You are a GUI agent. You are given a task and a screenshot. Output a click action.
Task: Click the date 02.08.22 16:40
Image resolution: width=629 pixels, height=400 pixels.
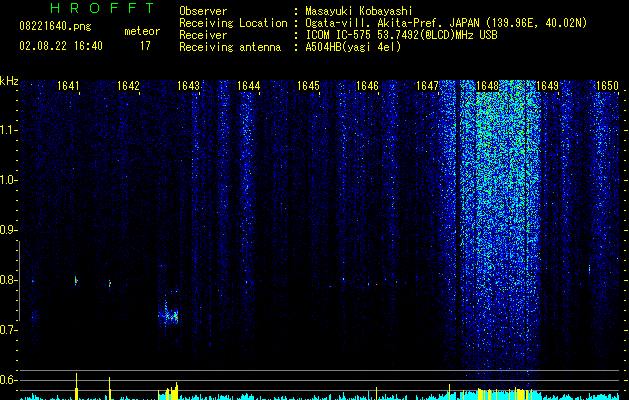61,46
